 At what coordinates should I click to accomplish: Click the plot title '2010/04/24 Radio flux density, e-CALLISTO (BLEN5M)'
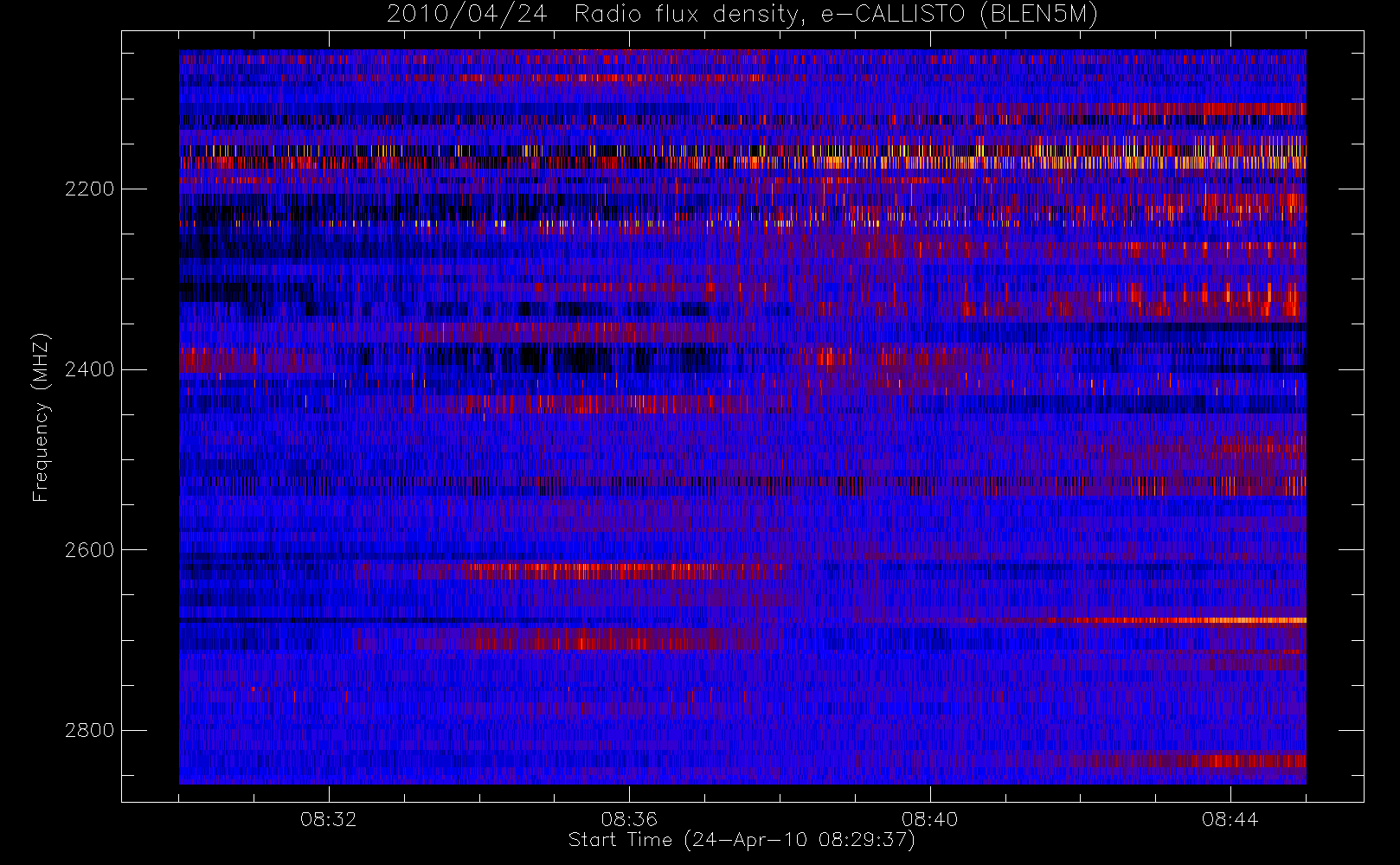pos(742,15)
